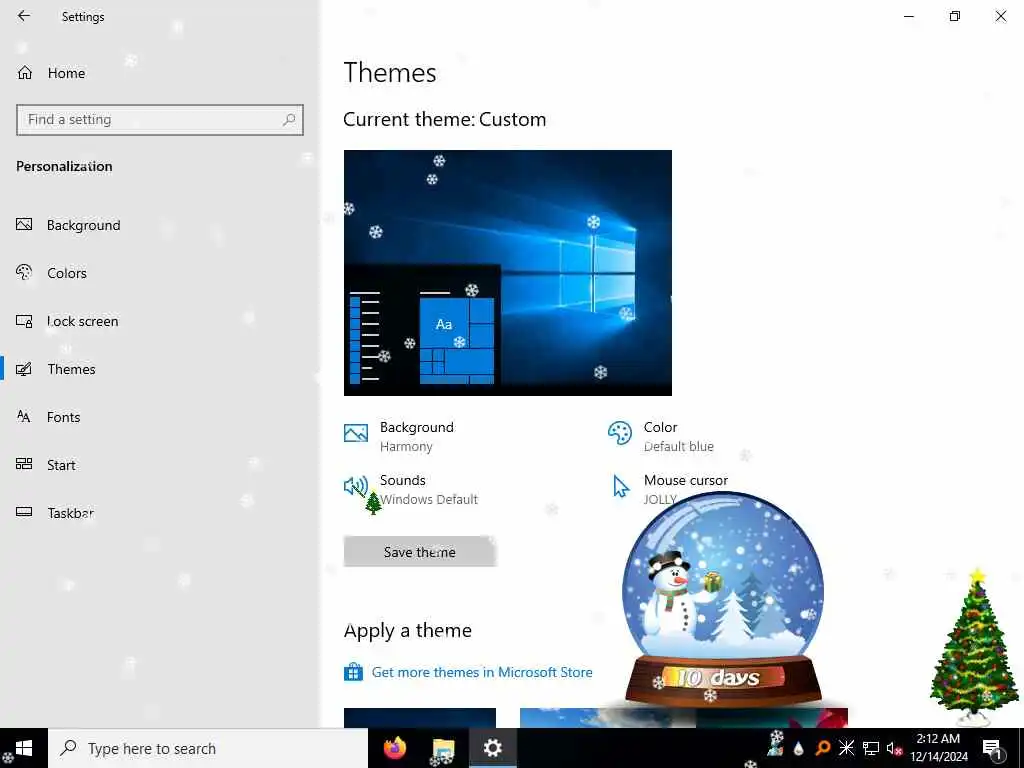Click the Start tiles icon in sidebar
This screenshot has height=768, width=1024.
[x=24, y=464]
